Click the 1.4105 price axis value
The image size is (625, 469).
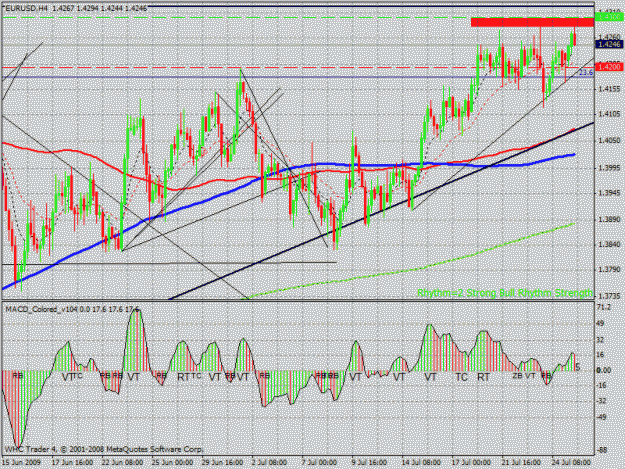[x=609, y=114]
